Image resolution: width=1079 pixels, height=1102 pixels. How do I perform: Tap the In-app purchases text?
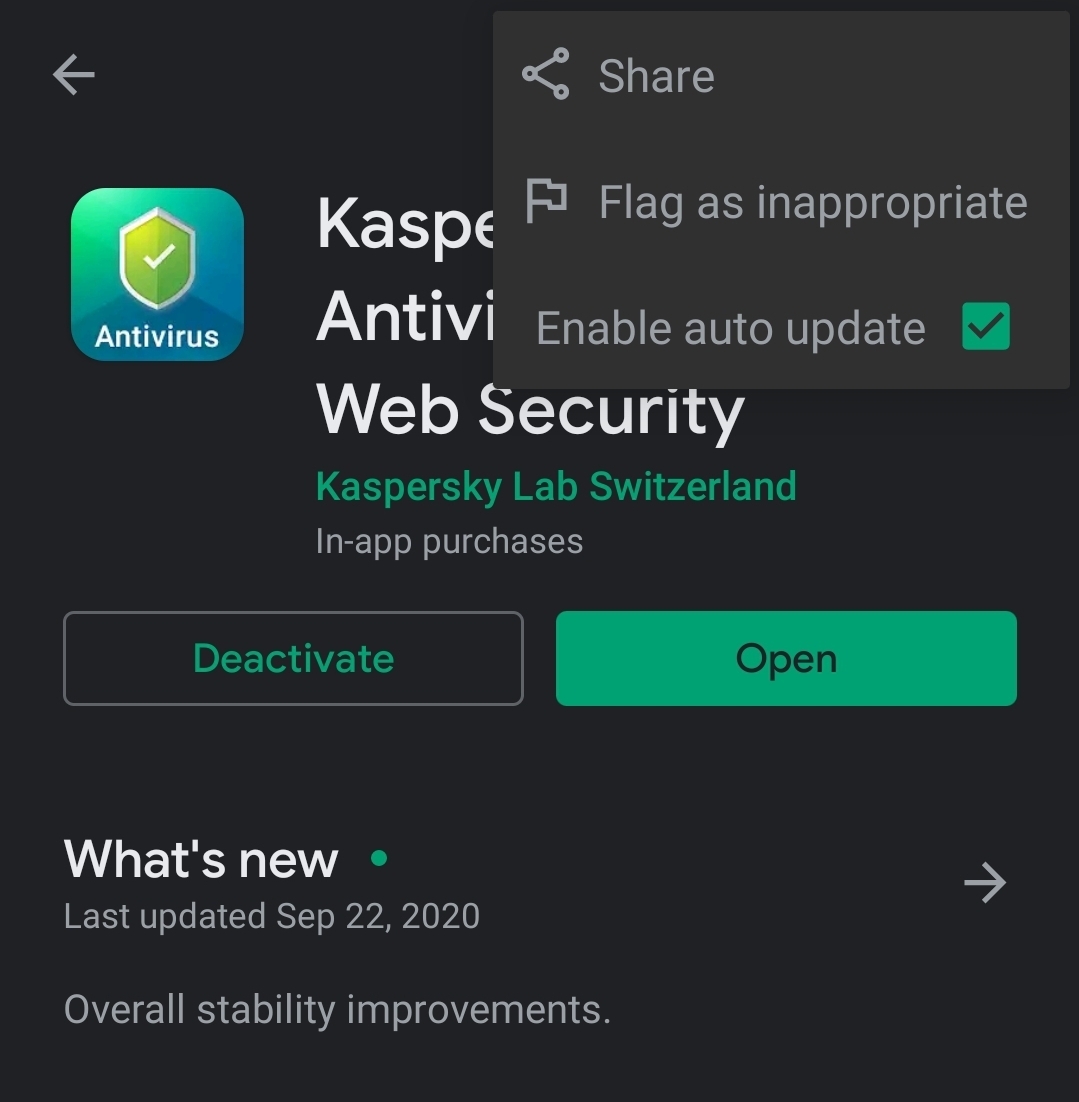pyautogui.click(x=449, y=542)
